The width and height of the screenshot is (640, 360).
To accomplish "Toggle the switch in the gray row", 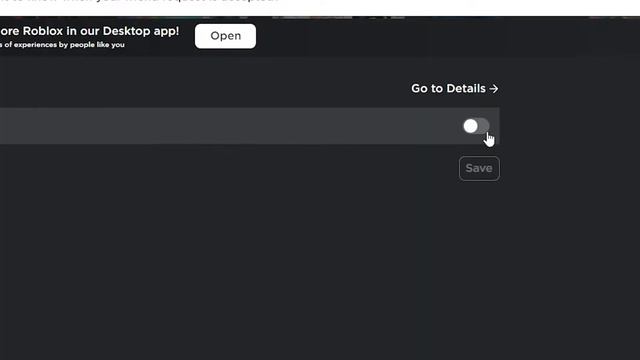I will [476, 126].
